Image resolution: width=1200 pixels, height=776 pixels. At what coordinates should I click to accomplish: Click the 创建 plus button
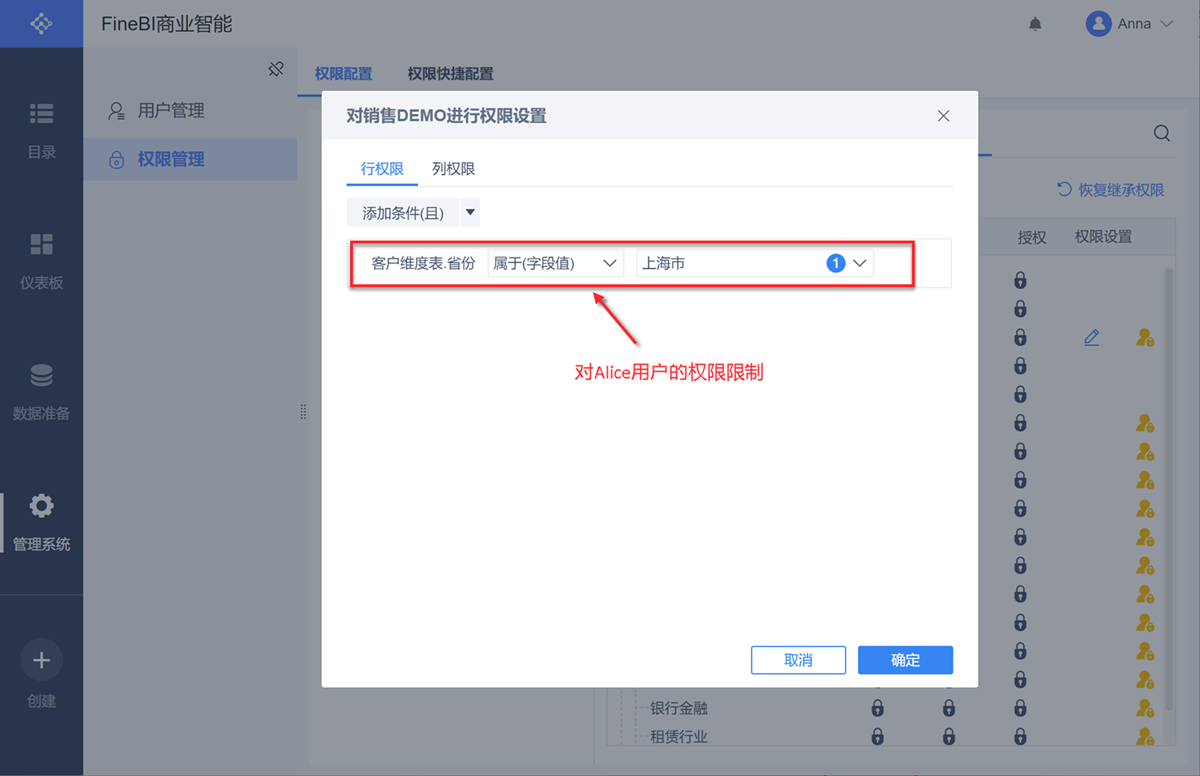(x=41, y=660)
